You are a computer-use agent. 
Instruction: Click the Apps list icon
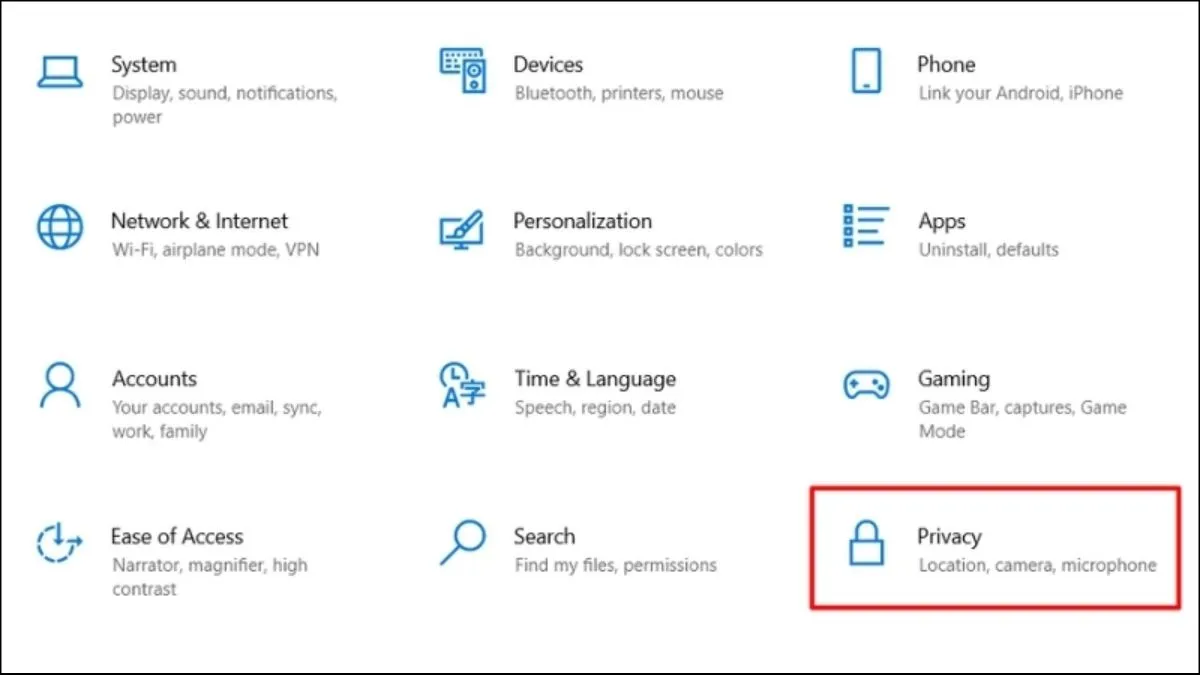(866, 227)
